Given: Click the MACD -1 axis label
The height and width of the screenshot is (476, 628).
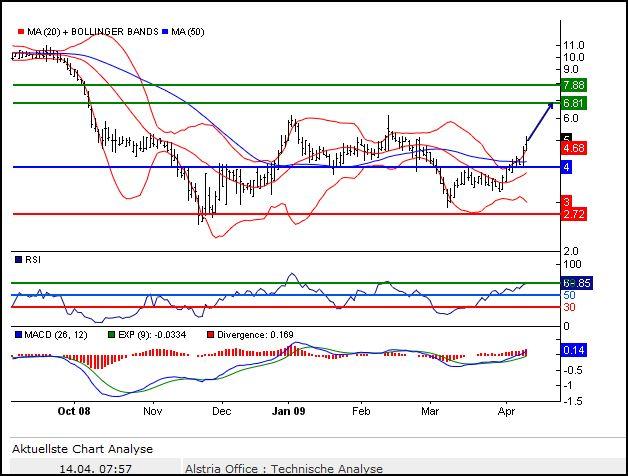Looking at the screenshot, I should point(568,385).
